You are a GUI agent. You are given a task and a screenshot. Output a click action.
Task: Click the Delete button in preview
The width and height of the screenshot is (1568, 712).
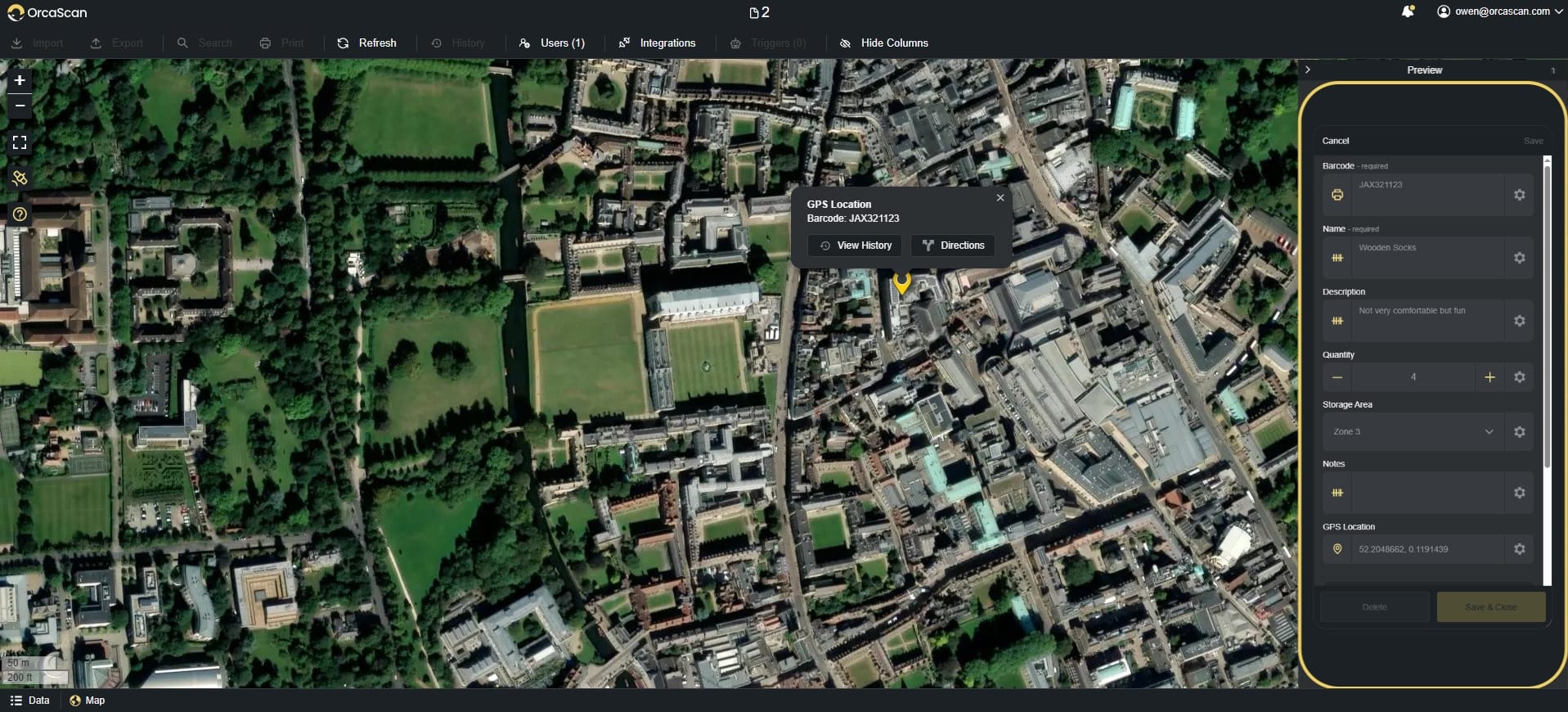pos(1374,607)
